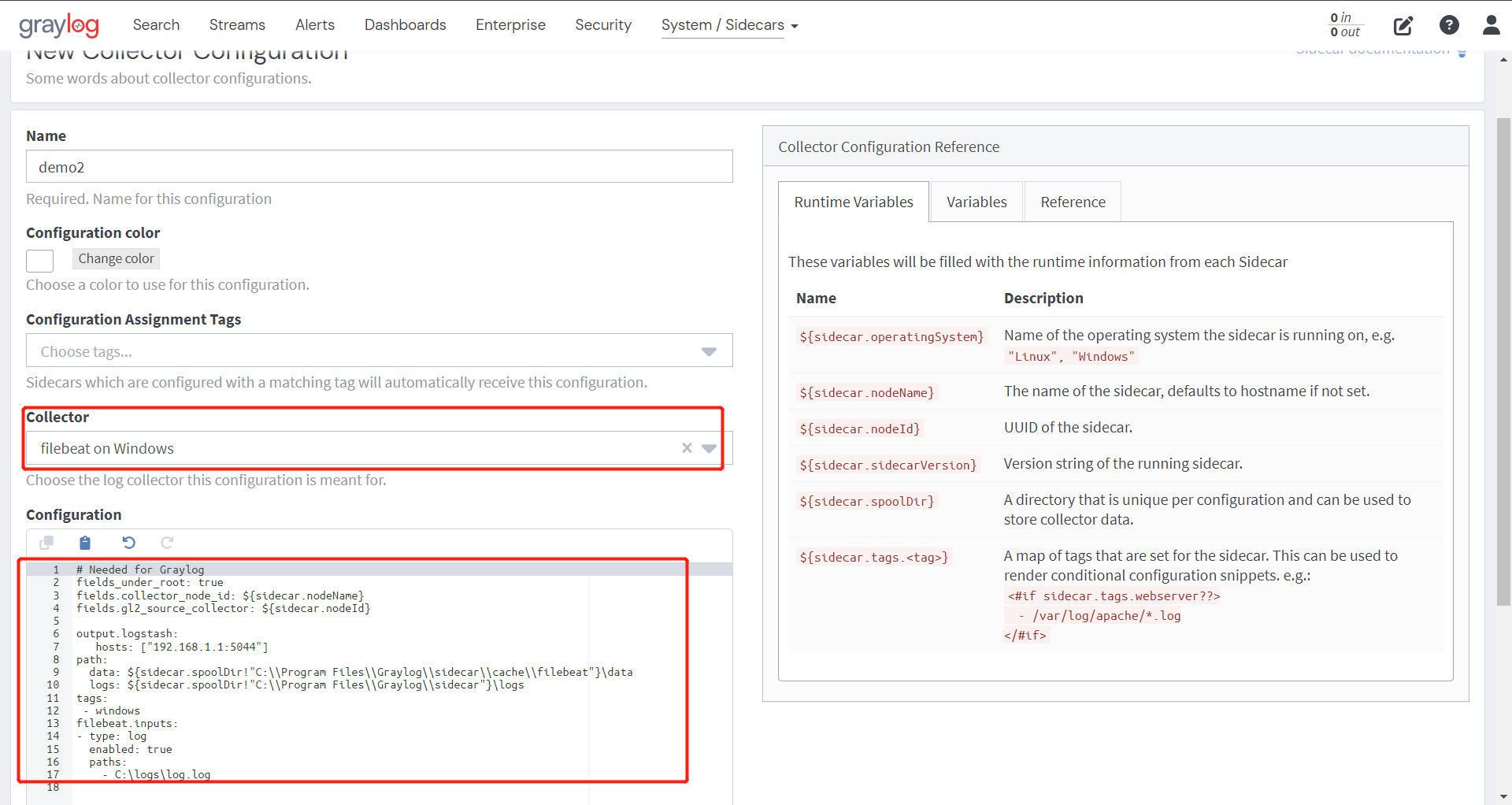Click the 0 in 0 out throughput indicator
Screen dimensions: 1512x805
click(1345, 25)
